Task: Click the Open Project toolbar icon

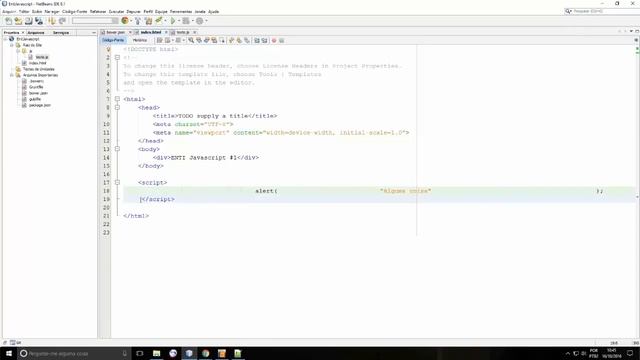Action: point(29,21)
